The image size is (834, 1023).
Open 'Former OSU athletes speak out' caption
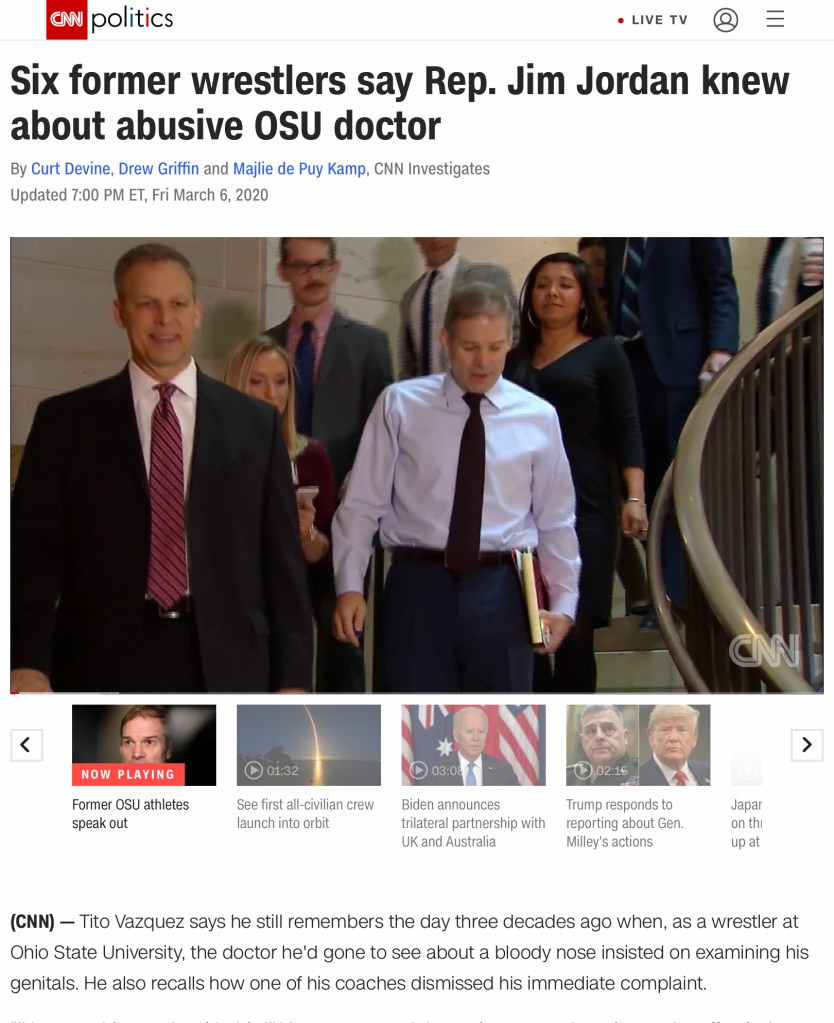click(131, 814)
